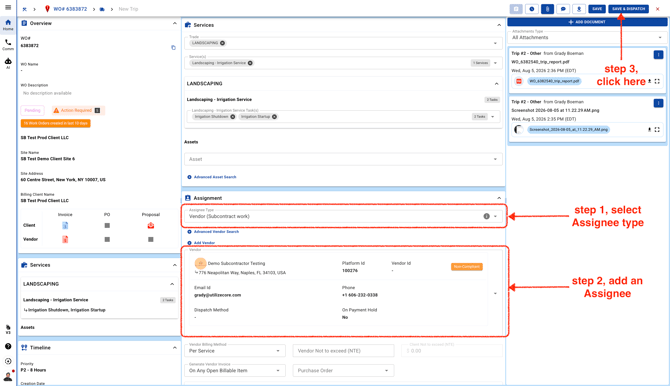670x386 pixels.
Task: Open the clock history toolbar icon
Action: (532, 9)
